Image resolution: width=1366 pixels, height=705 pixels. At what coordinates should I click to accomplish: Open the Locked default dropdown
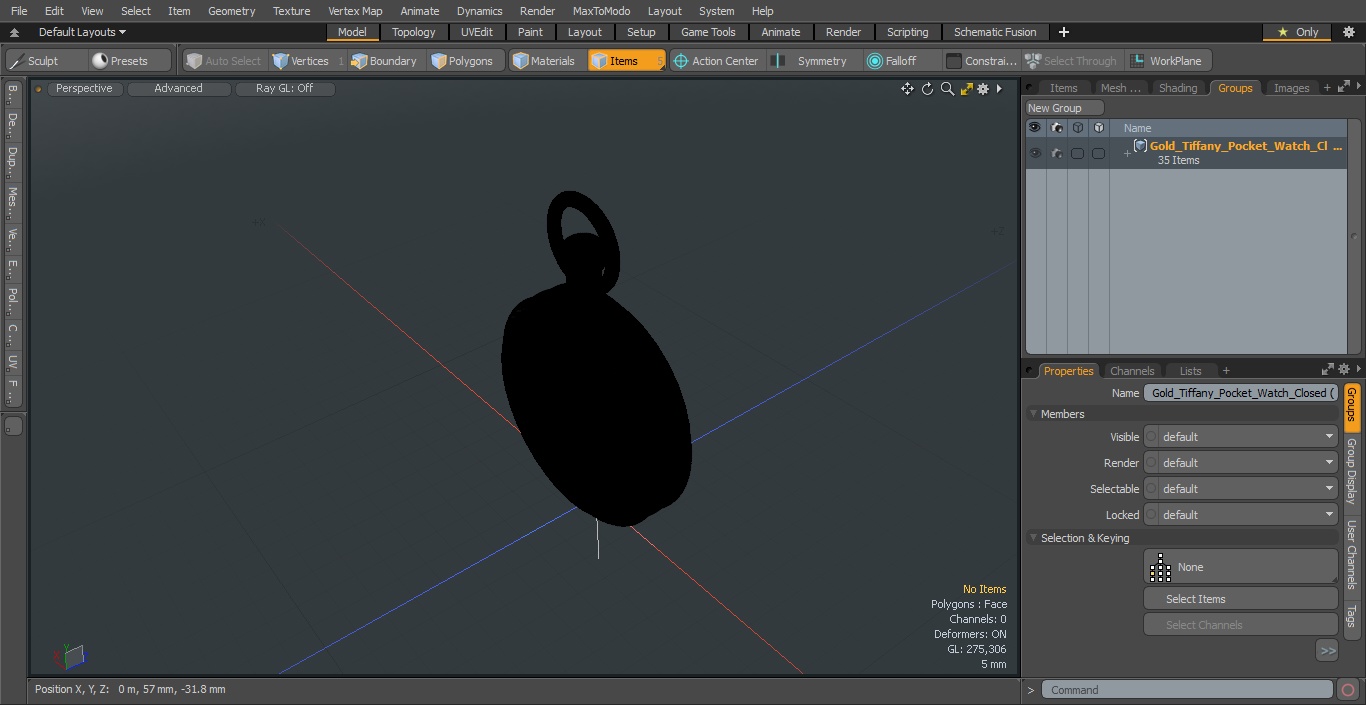coord(1240,515)
